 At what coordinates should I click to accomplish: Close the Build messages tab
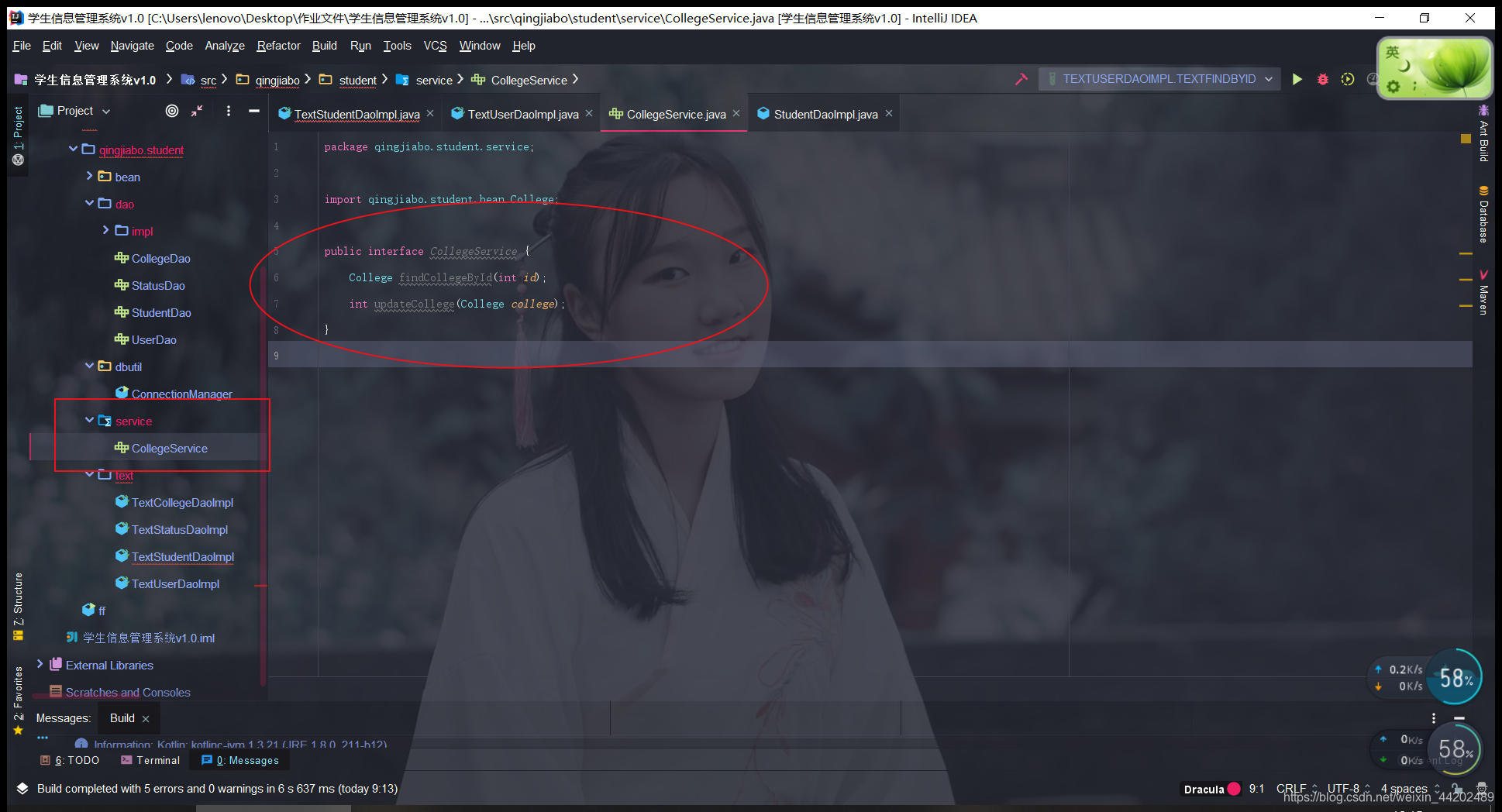(146, 719)
